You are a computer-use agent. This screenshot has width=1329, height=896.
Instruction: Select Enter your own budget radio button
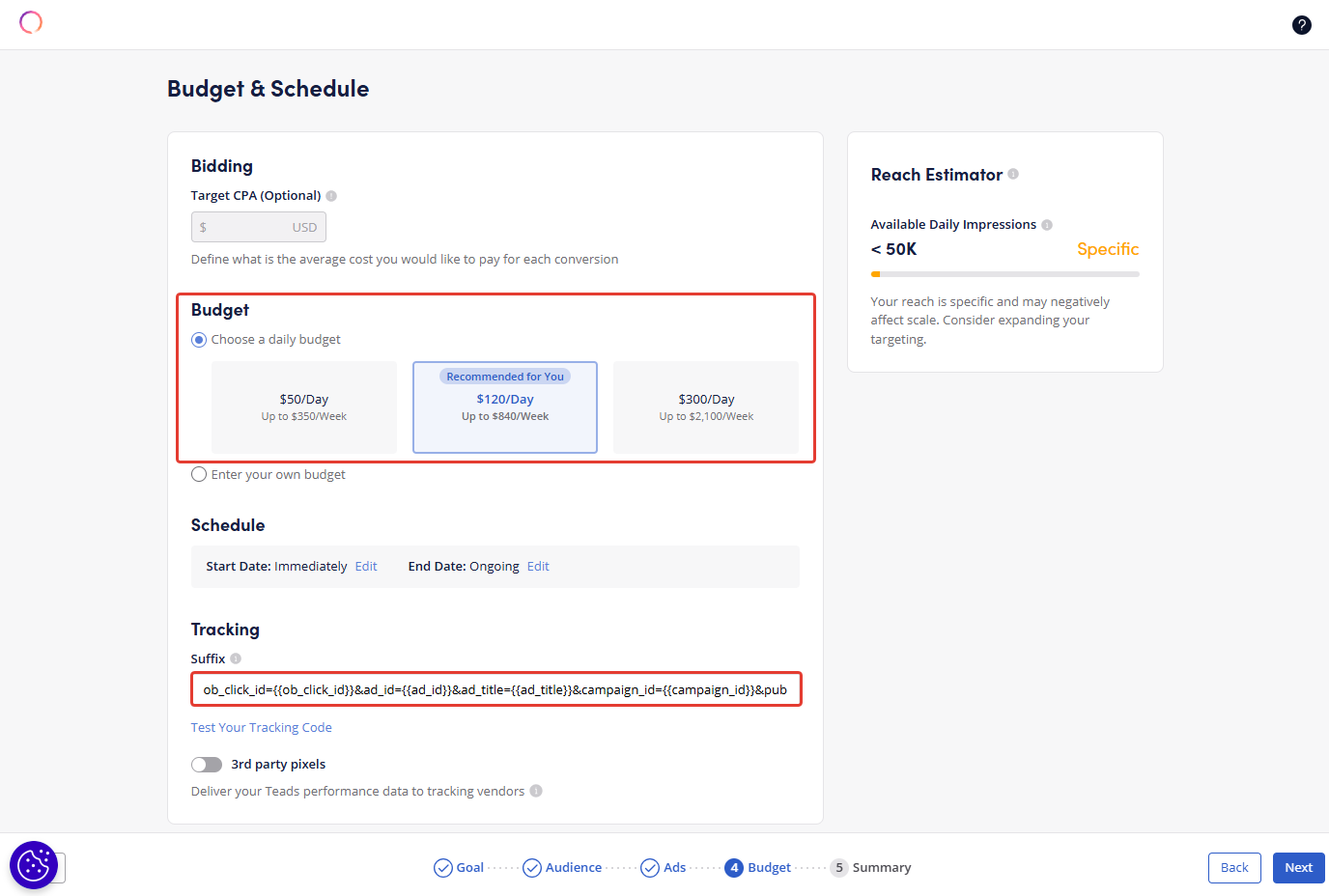tap(199, 474)
